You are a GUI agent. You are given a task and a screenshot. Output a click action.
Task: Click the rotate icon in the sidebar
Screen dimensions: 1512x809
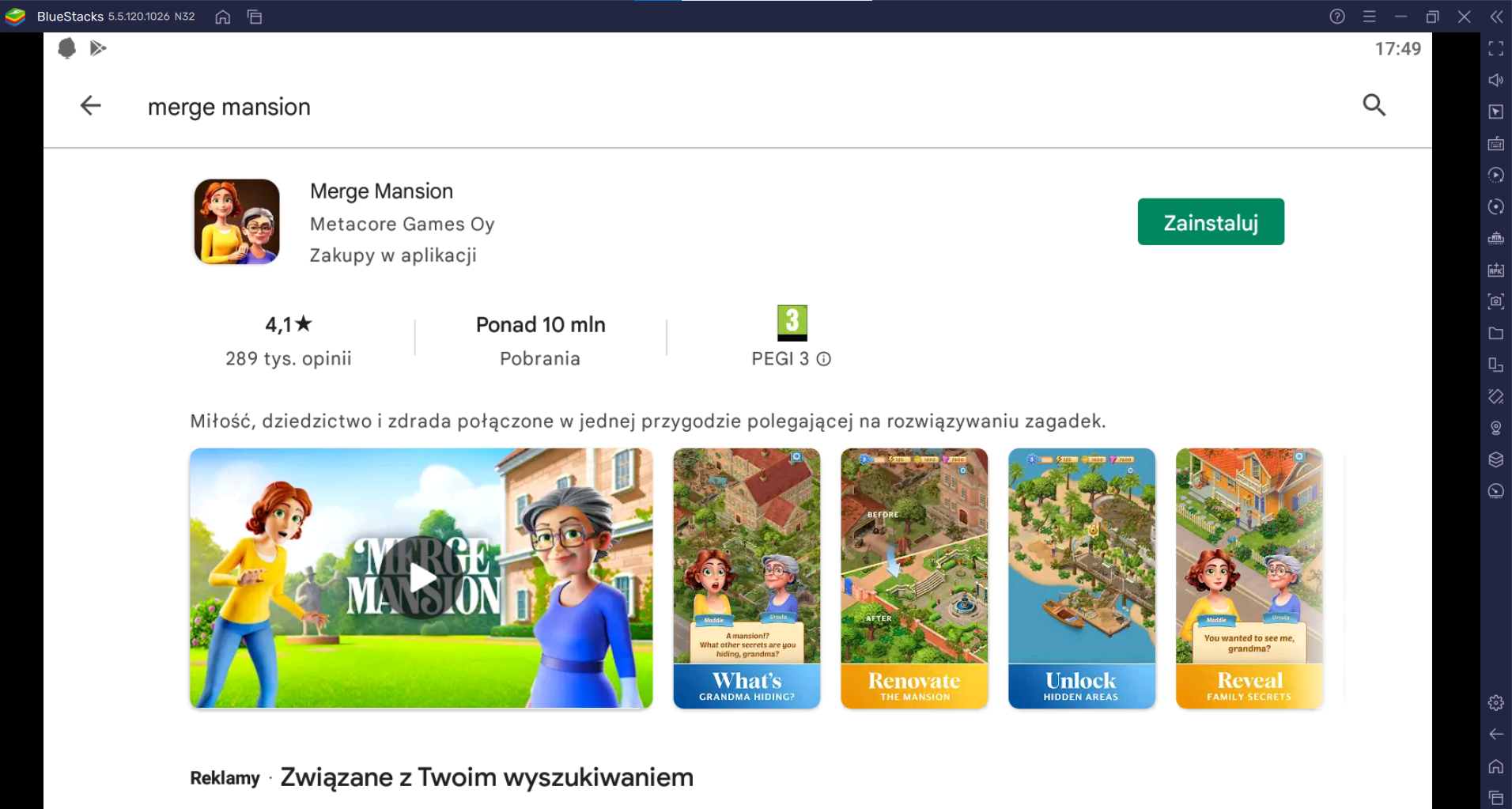pyautogui.click(x=1496, y=206)
